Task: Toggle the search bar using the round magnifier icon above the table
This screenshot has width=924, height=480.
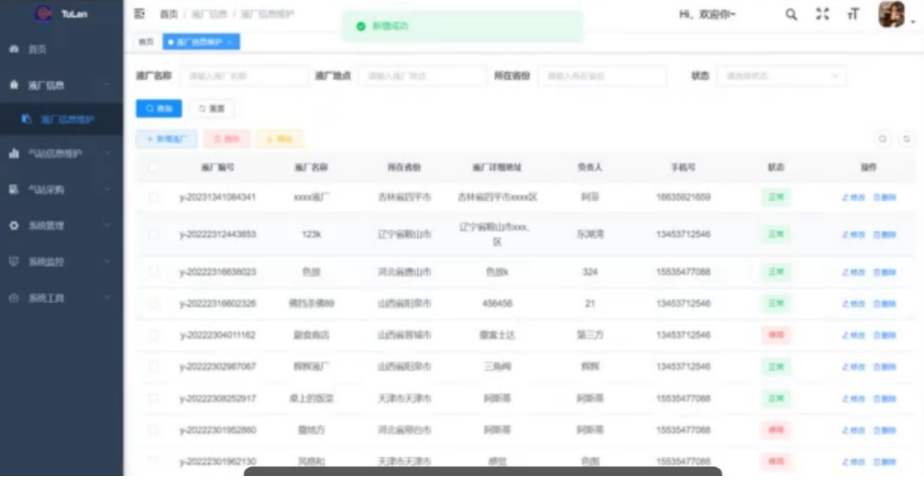Action: [x=882, y=139]
